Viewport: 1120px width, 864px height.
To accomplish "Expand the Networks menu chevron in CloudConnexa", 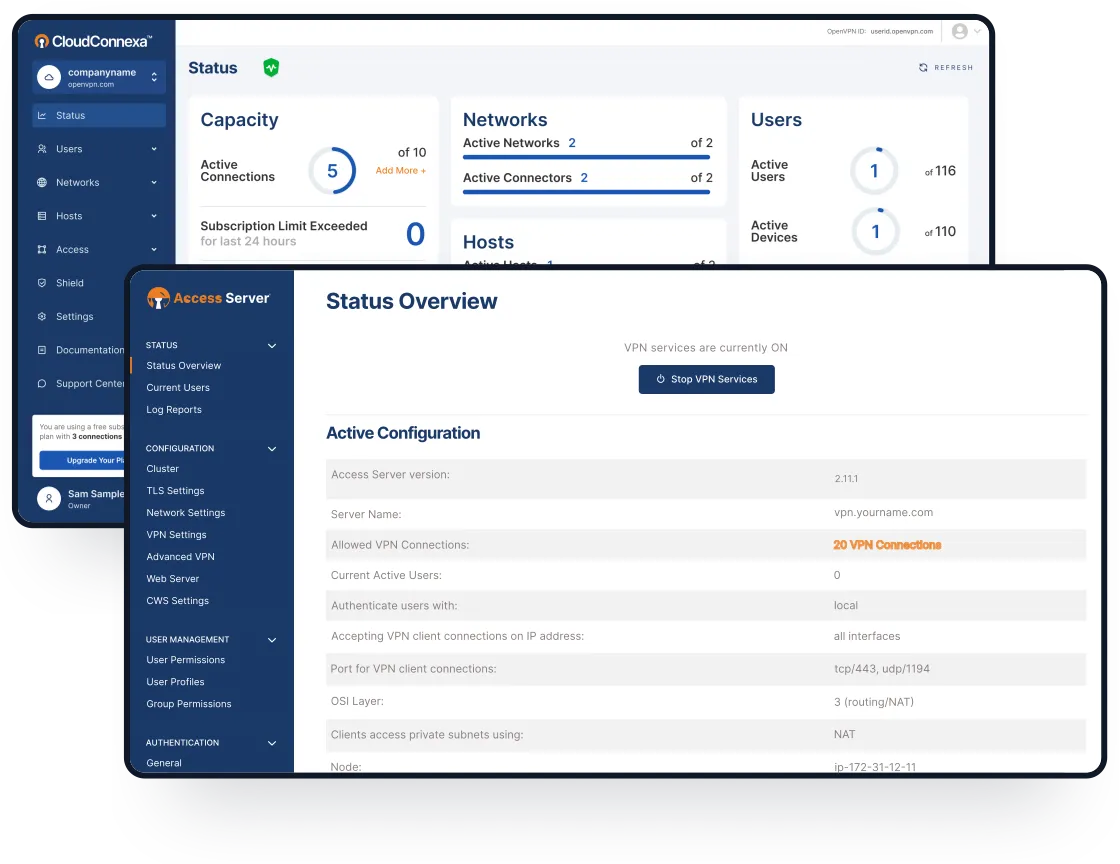I will [154, 182].
